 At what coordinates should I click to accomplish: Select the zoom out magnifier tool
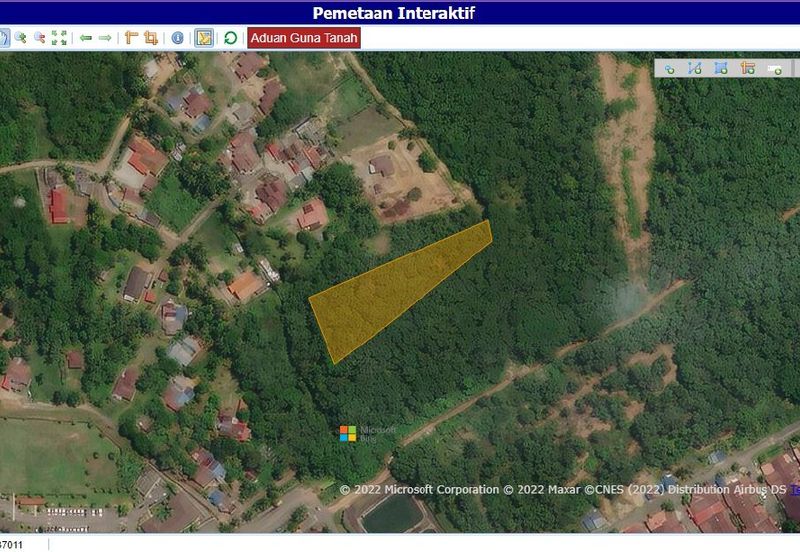point(40,38)
